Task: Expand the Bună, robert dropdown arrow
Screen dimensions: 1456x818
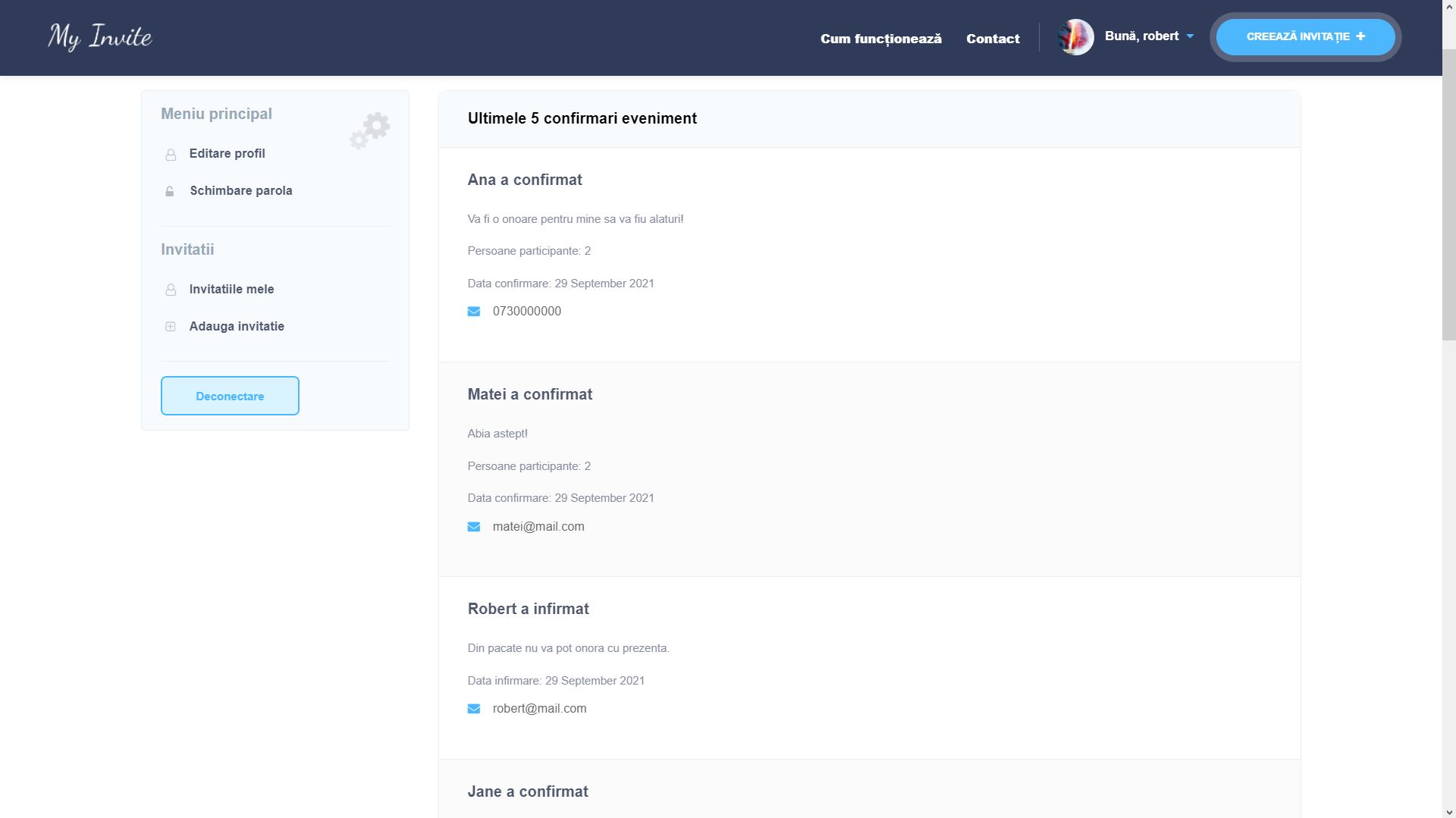Action: [x=1190, y=36]
